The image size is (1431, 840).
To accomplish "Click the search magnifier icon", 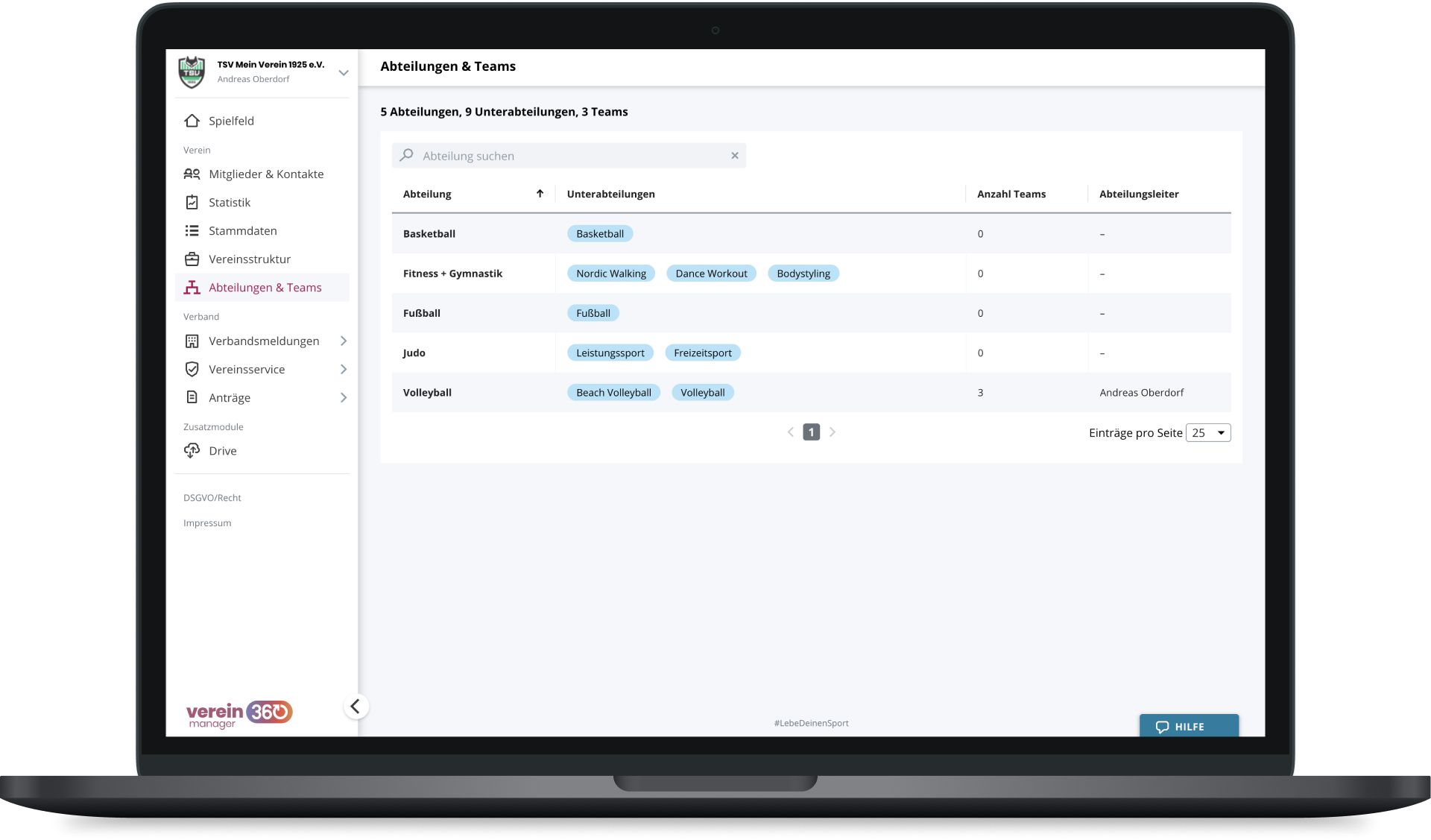I will (406, 155).
